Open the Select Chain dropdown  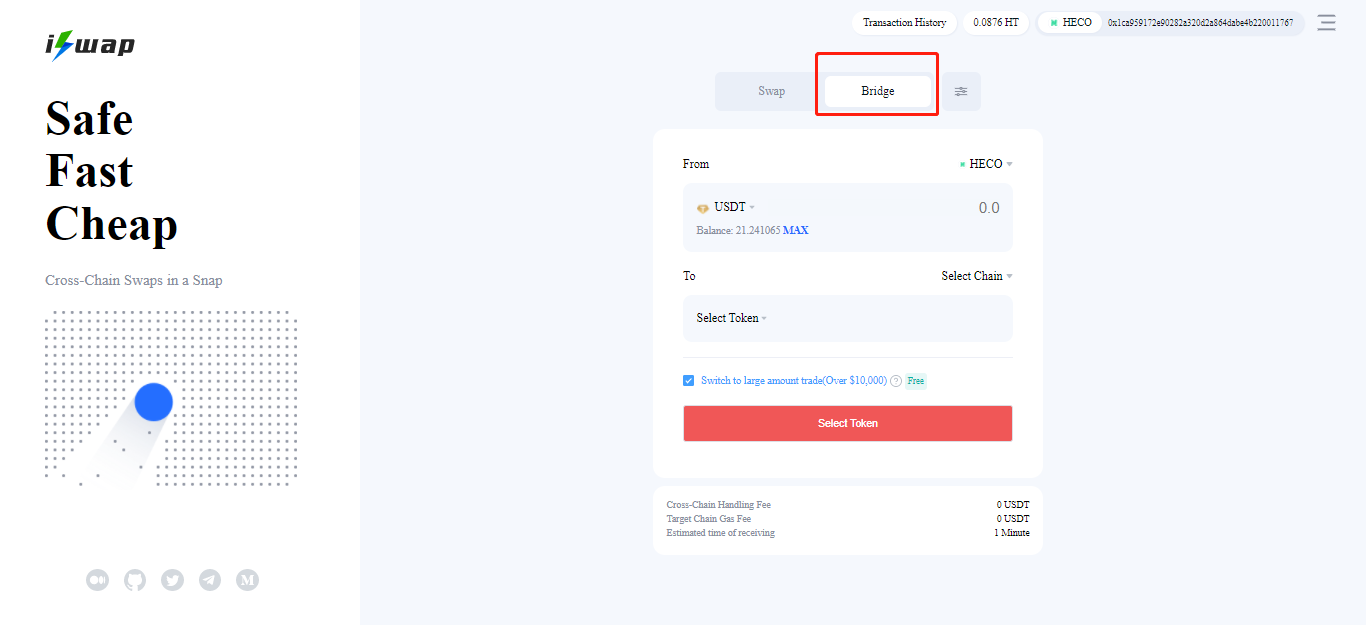(x=977, y=276)
